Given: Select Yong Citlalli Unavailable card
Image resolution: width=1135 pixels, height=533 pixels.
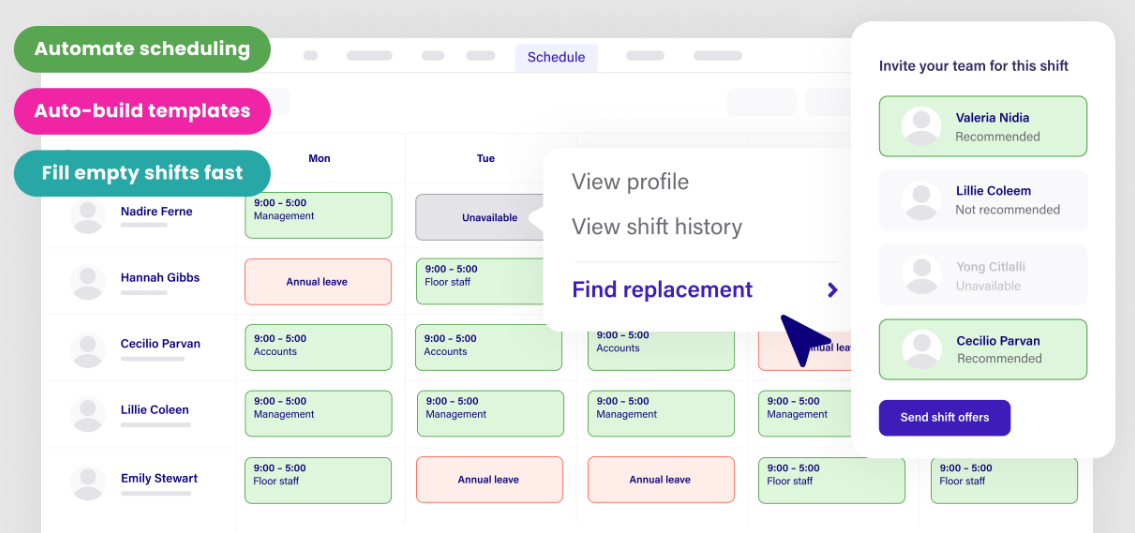Looking at the screenshot, I should 983,274.
